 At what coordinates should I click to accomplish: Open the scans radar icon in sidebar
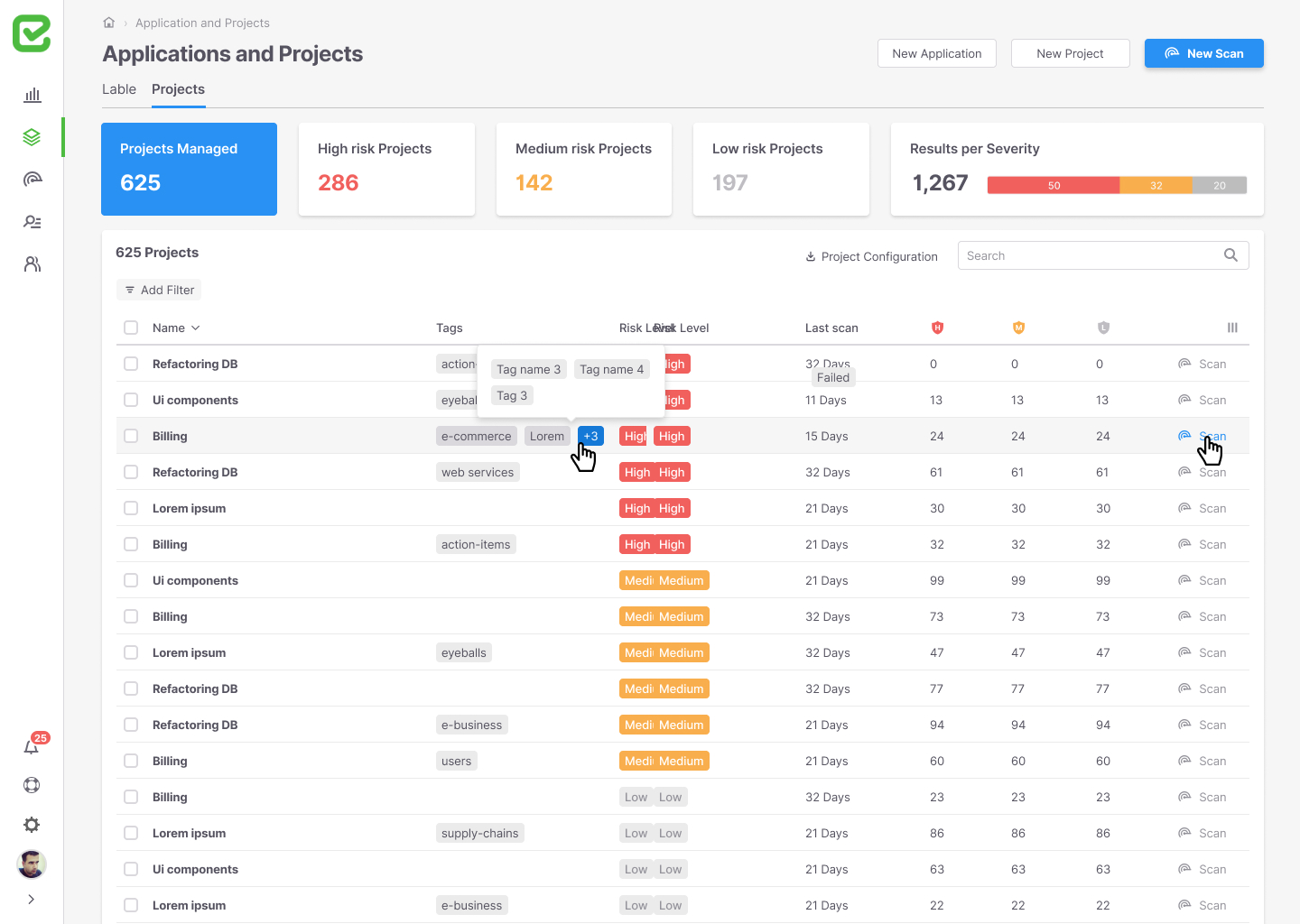tap(32, 180)
